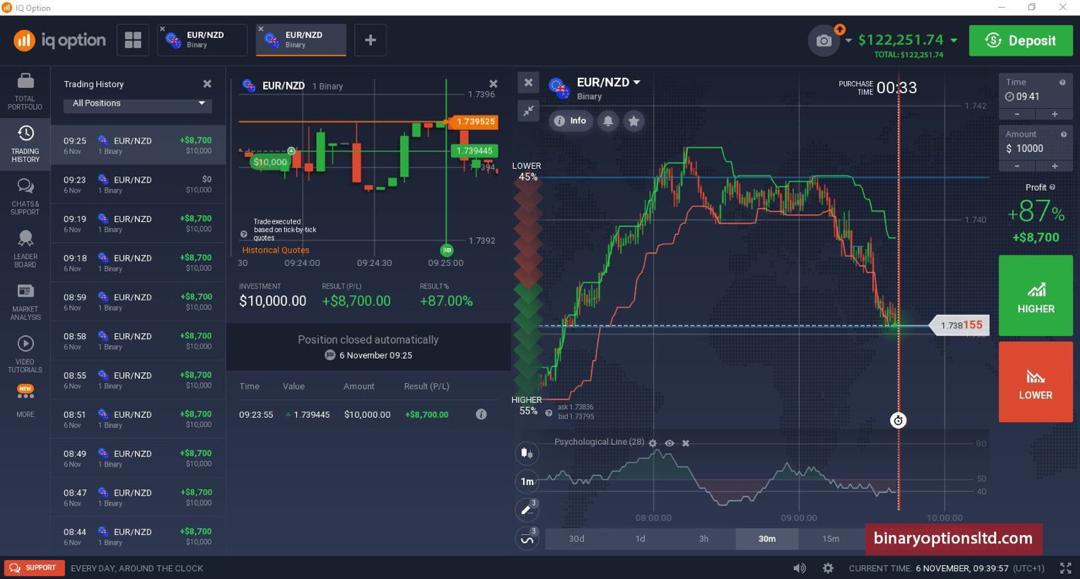
Task: Click the Amount field help icon
Action: pyautogui.click(x=1063, y=134)
